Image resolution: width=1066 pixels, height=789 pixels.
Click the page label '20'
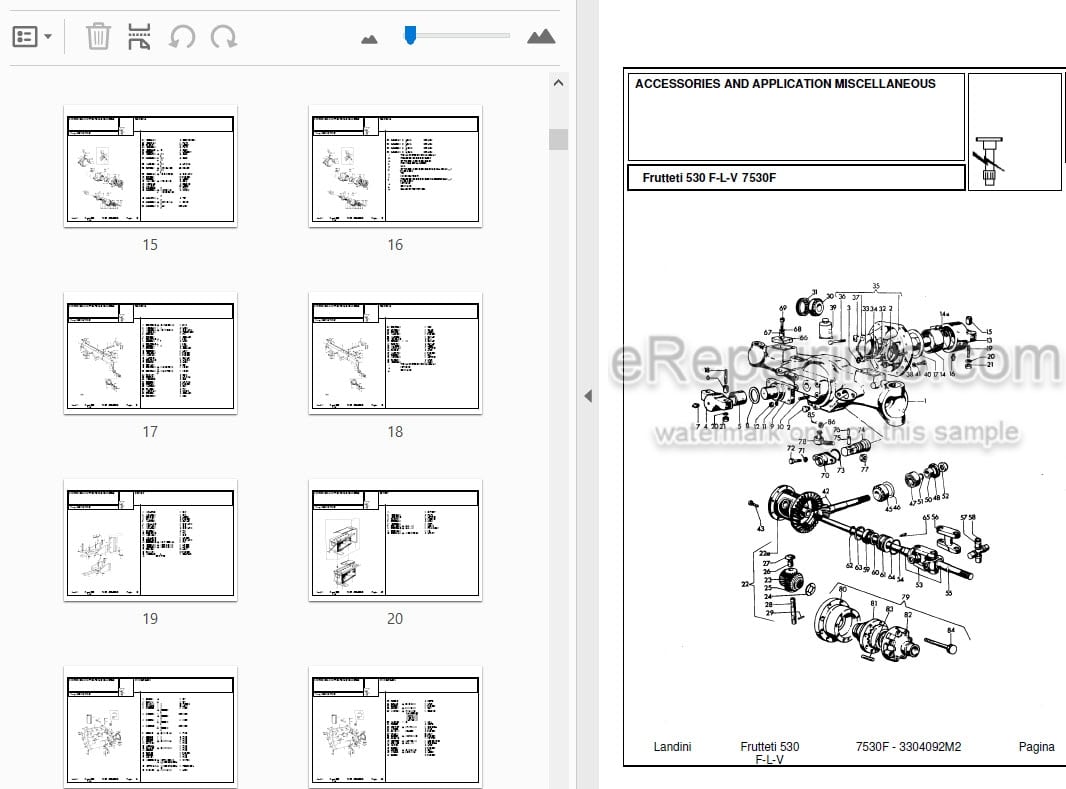[x=395, y=618]
